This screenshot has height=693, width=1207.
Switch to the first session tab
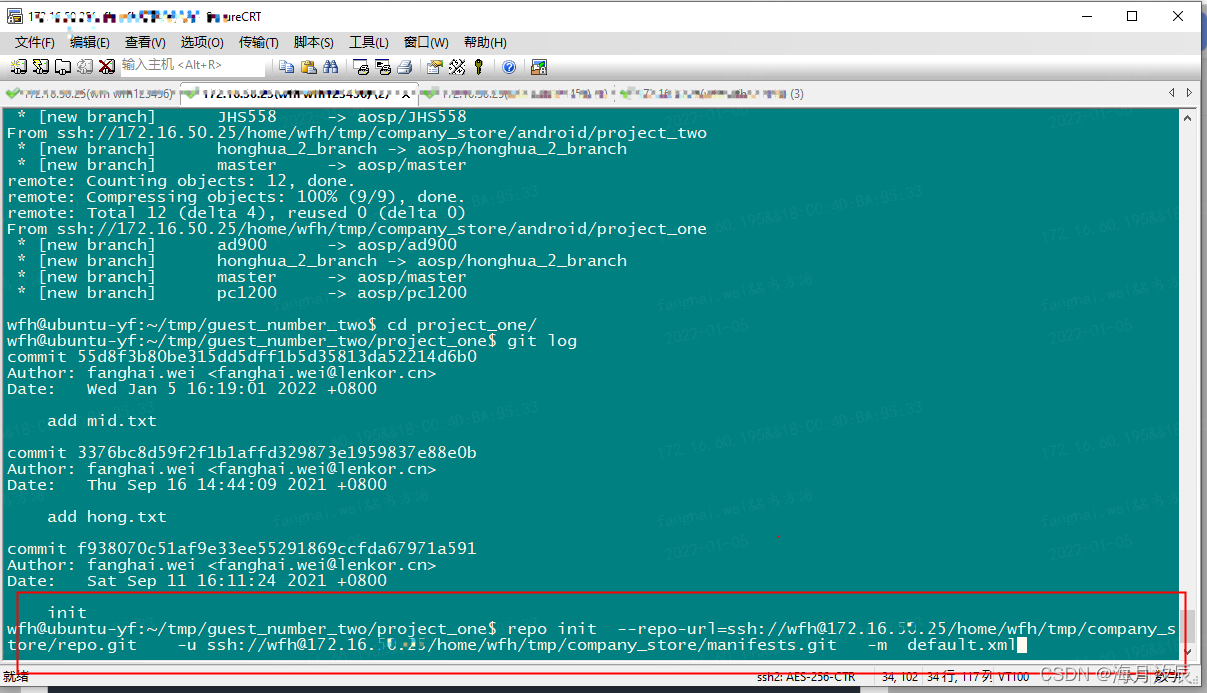click(x=91, y=94)
